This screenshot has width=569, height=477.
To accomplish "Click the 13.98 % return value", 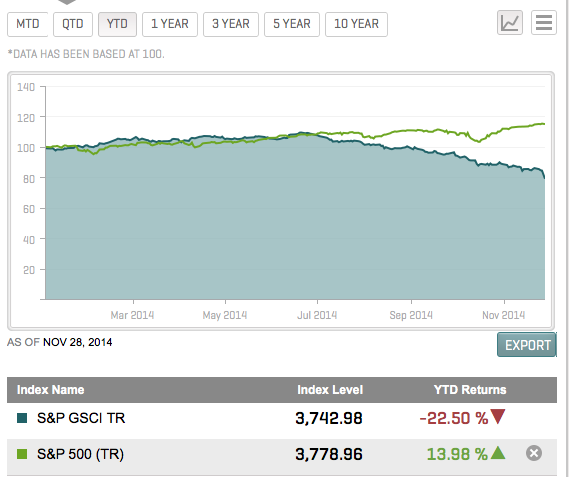I will (457, 454).
